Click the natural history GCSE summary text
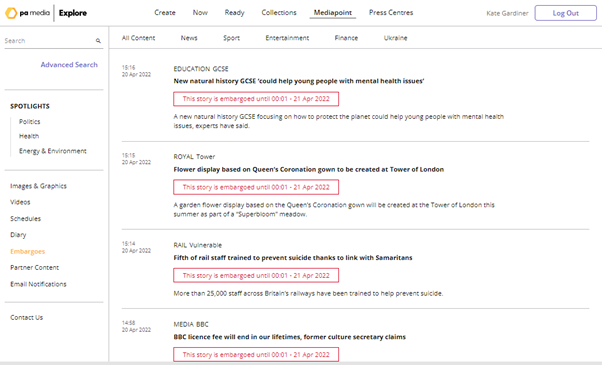The height and width of the screenshot is (365, 602). click(x=339, y=121)
